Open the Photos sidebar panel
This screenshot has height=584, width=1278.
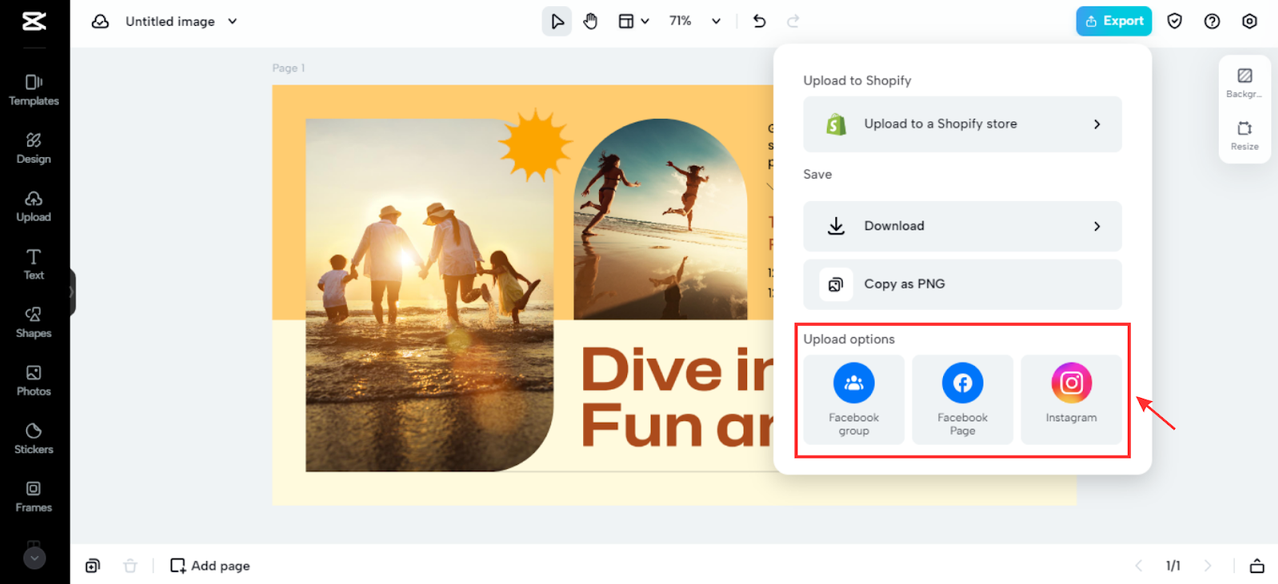point(34,380)
